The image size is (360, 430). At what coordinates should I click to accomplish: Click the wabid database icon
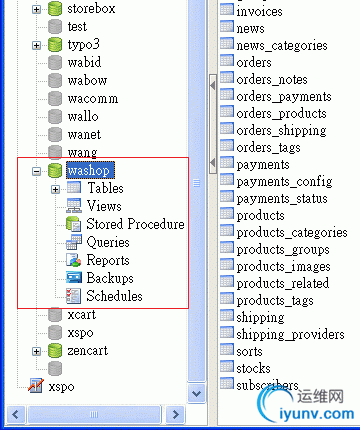click(55, 63)
